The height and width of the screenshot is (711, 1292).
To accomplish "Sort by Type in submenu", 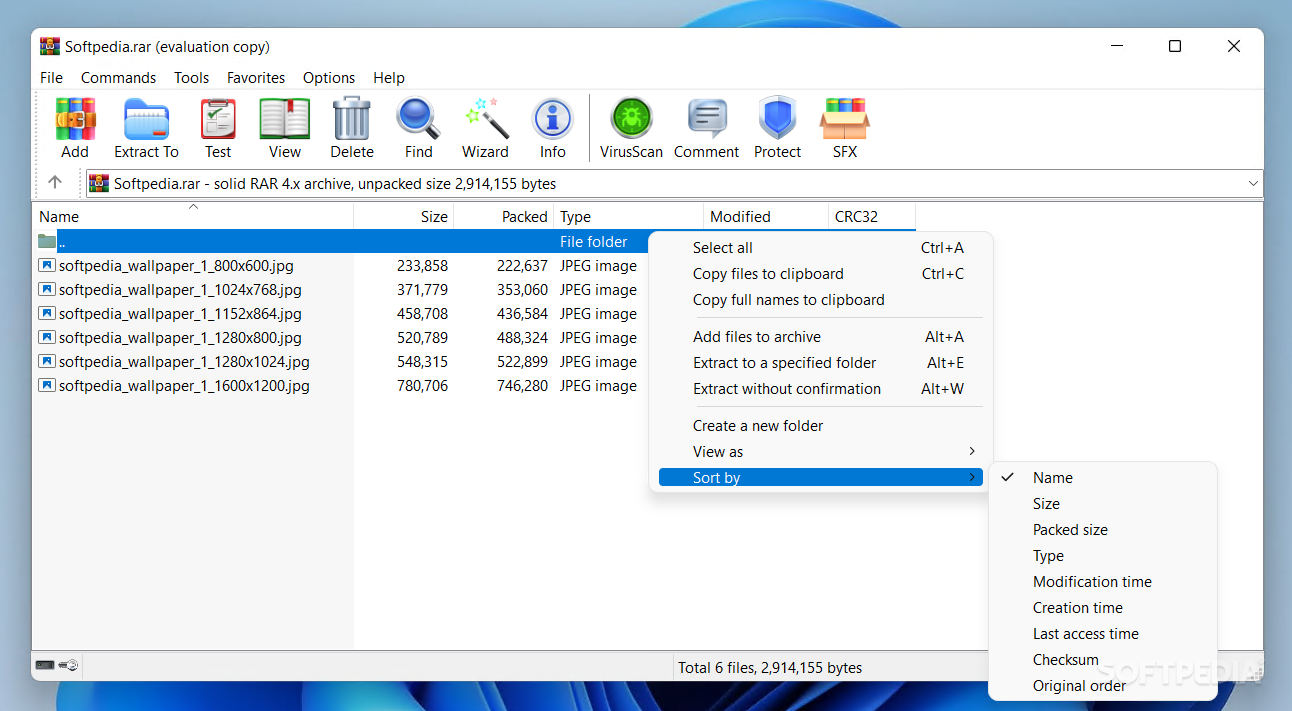I will tap(1103, 555).
